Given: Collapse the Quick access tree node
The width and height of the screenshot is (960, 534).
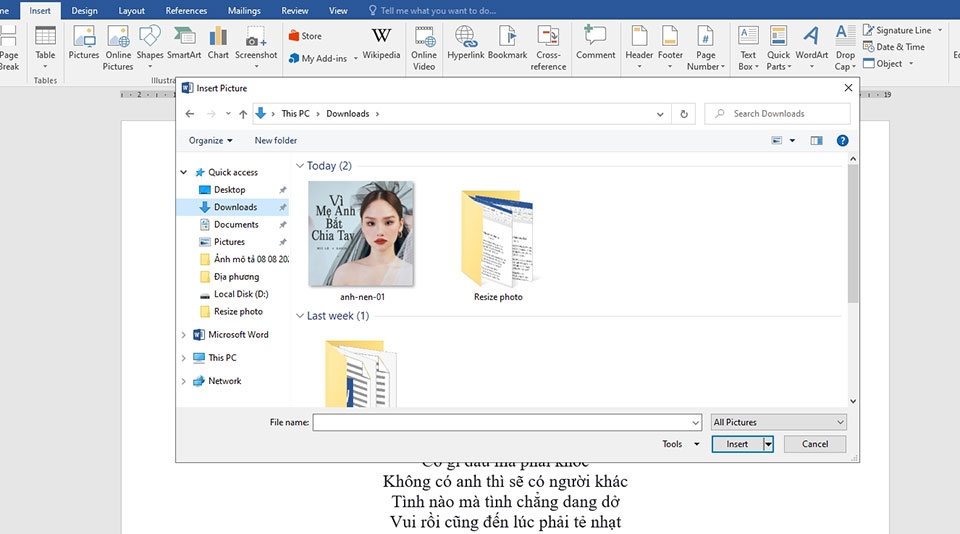Looking at the screenshot, I should 184,173.
